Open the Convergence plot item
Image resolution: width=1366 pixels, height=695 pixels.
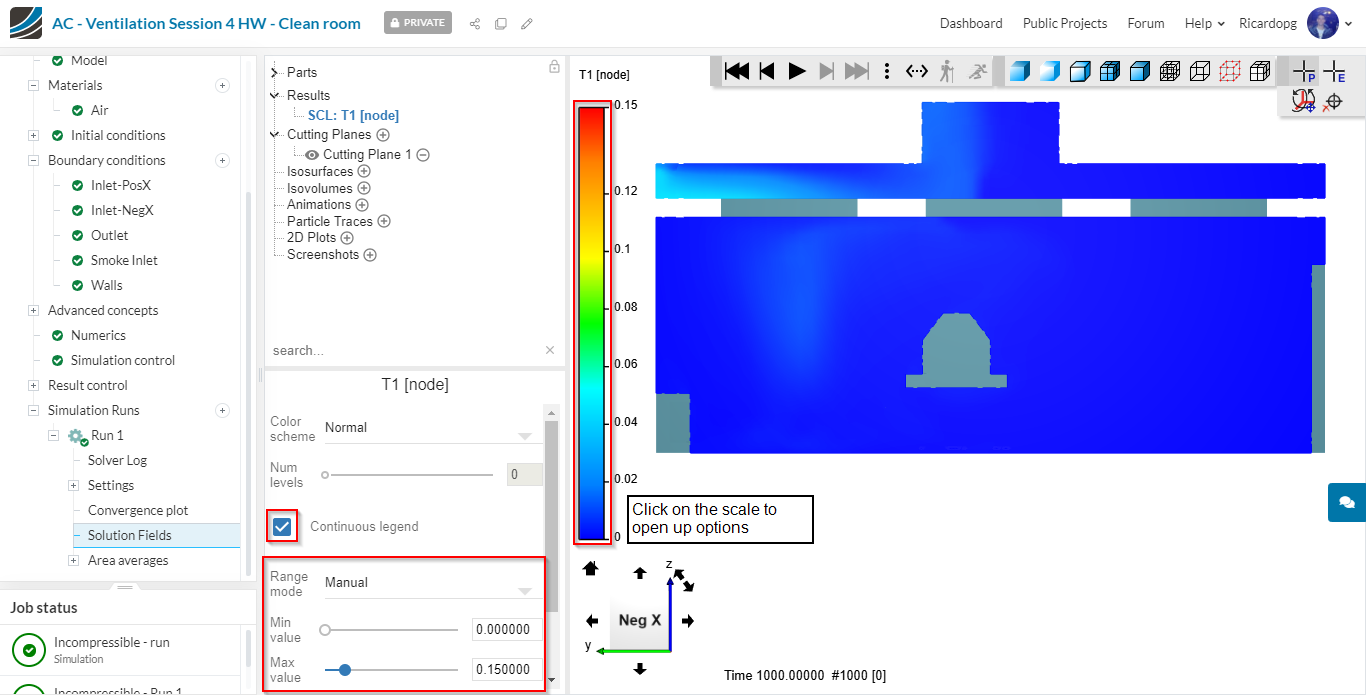(x=138, y=510)
